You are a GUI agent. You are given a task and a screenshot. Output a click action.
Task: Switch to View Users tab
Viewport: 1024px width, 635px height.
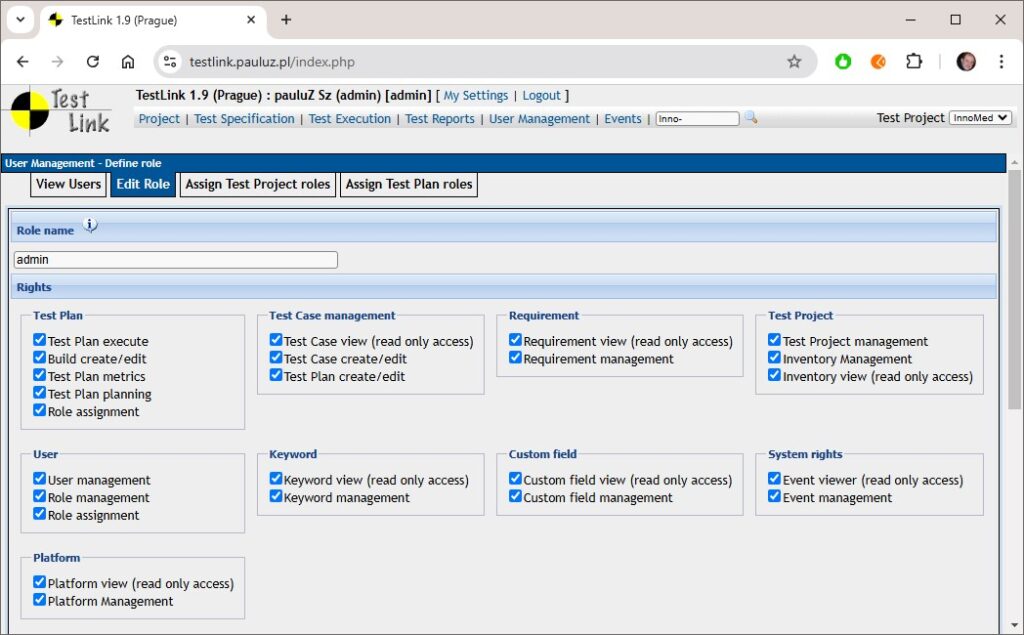tap(68, 184)
